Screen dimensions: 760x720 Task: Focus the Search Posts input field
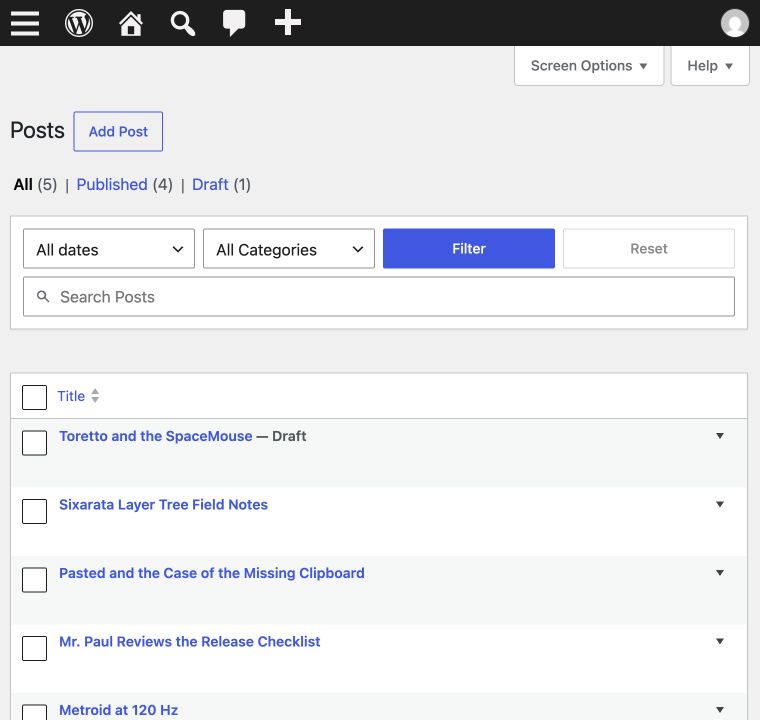(x=379, y=297)
